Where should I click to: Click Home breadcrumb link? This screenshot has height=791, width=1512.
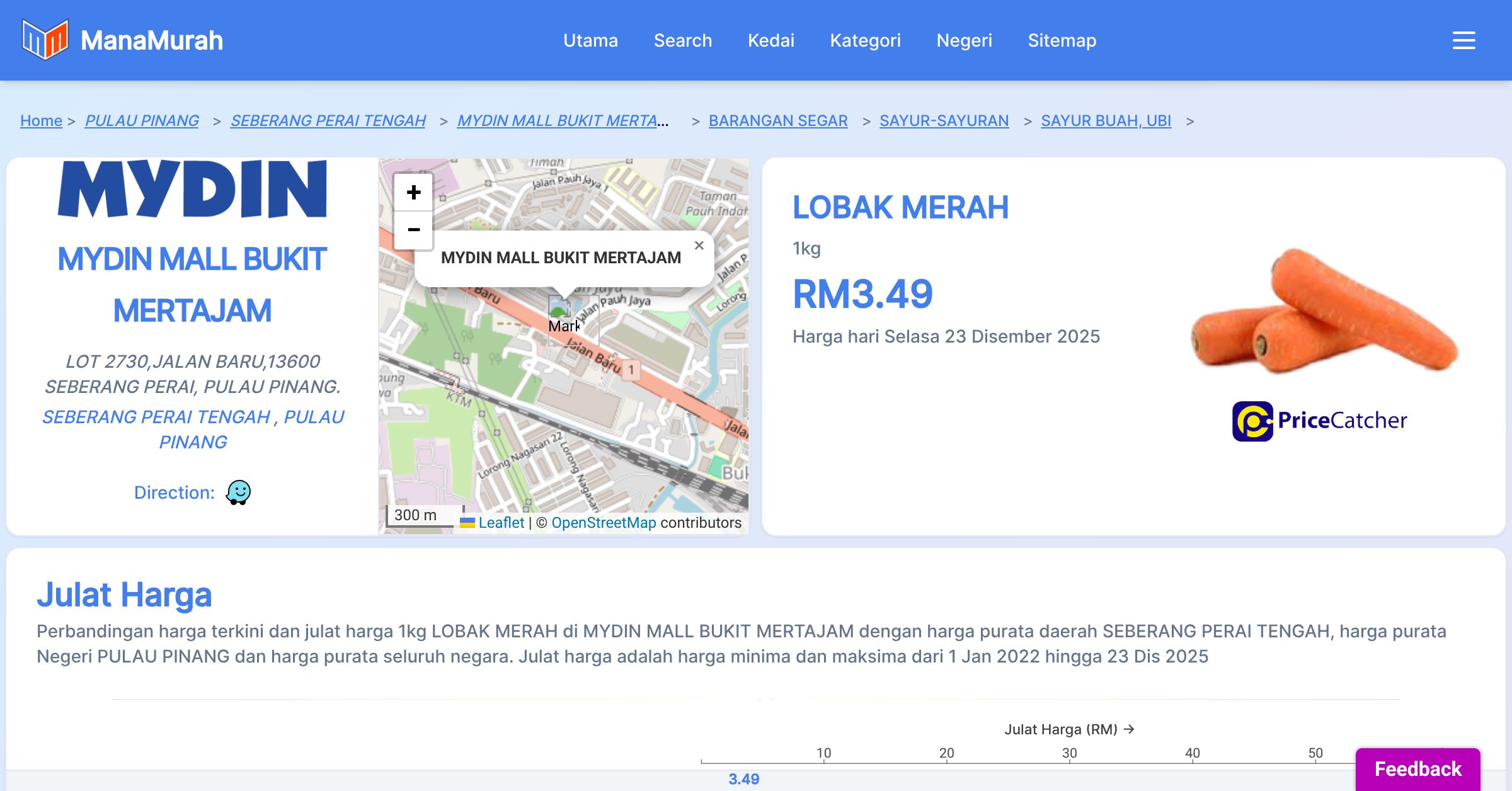(41, 120)
